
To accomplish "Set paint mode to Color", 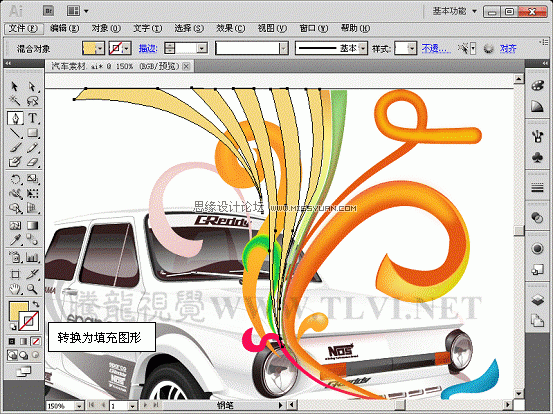I will [12, 341].
